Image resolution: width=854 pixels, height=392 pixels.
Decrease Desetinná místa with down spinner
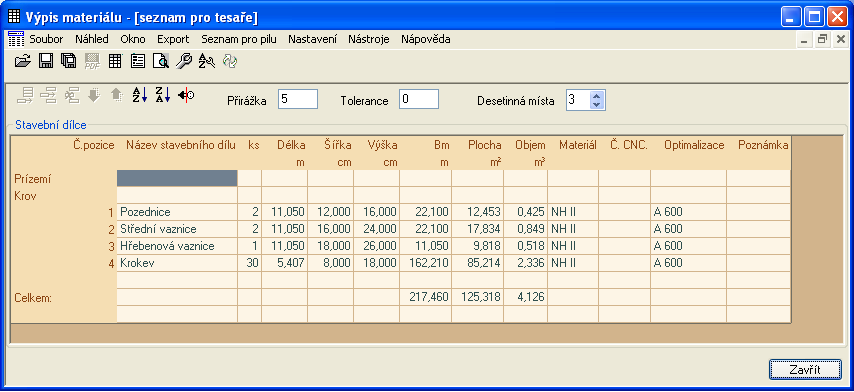597,104
